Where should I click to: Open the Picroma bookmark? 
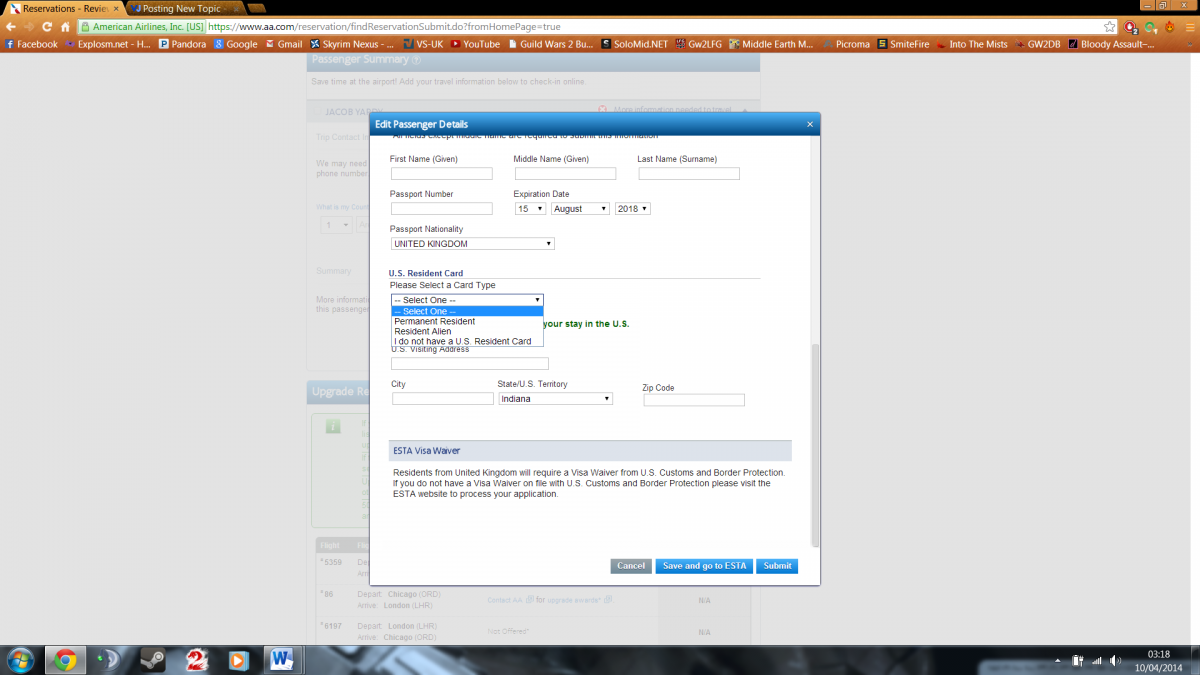(x=846, y=44)
